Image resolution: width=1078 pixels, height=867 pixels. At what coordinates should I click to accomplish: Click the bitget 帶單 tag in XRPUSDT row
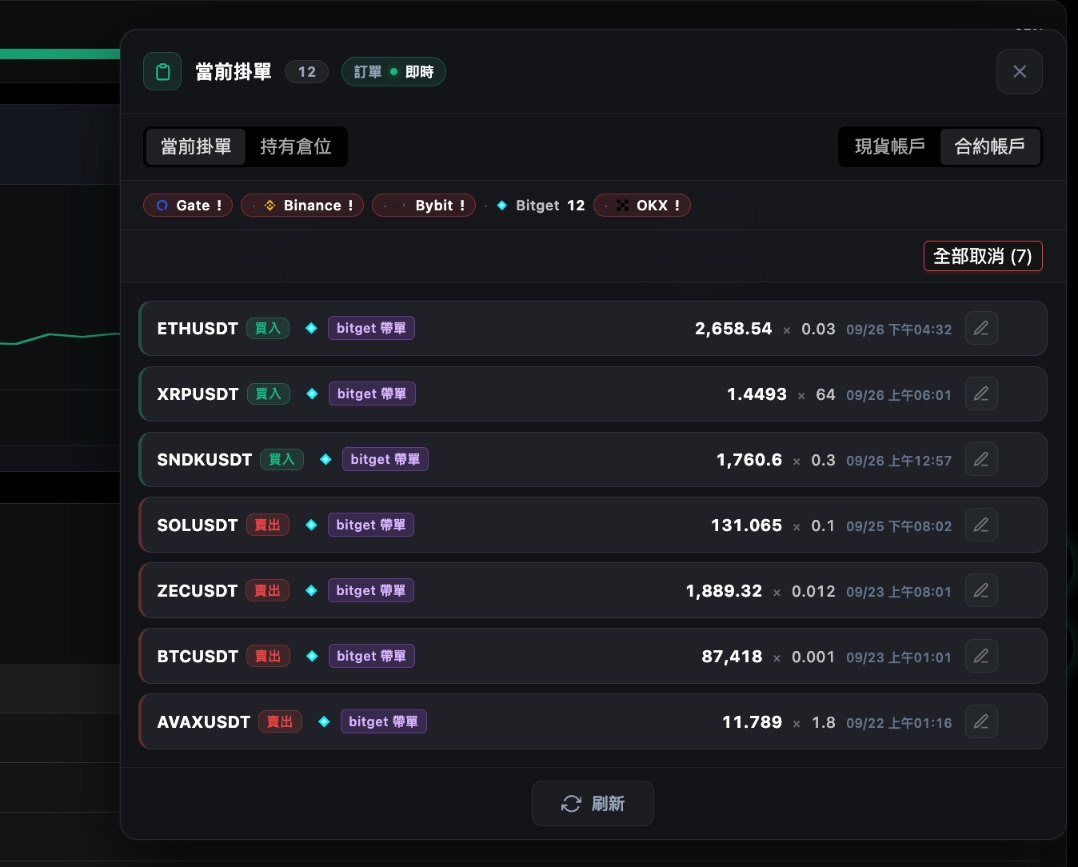coord(372,394)
